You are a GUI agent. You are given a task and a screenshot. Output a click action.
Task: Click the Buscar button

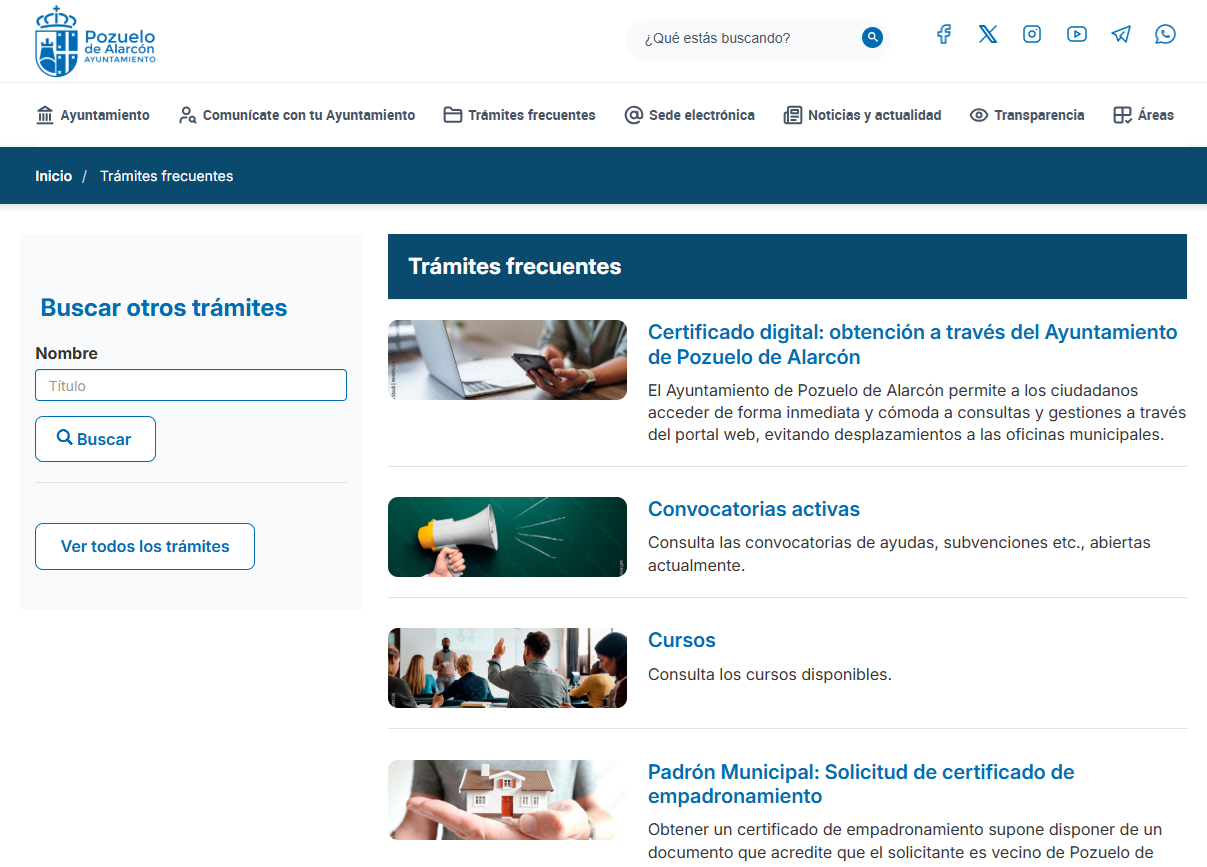click(x=95, y=439)
